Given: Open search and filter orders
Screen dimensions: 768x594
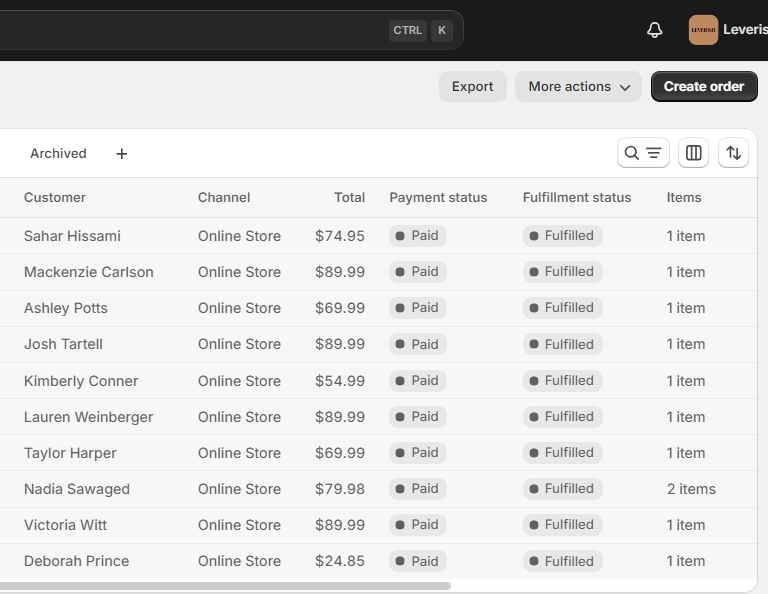Looking at the screenshot, I should pos(643,153).
